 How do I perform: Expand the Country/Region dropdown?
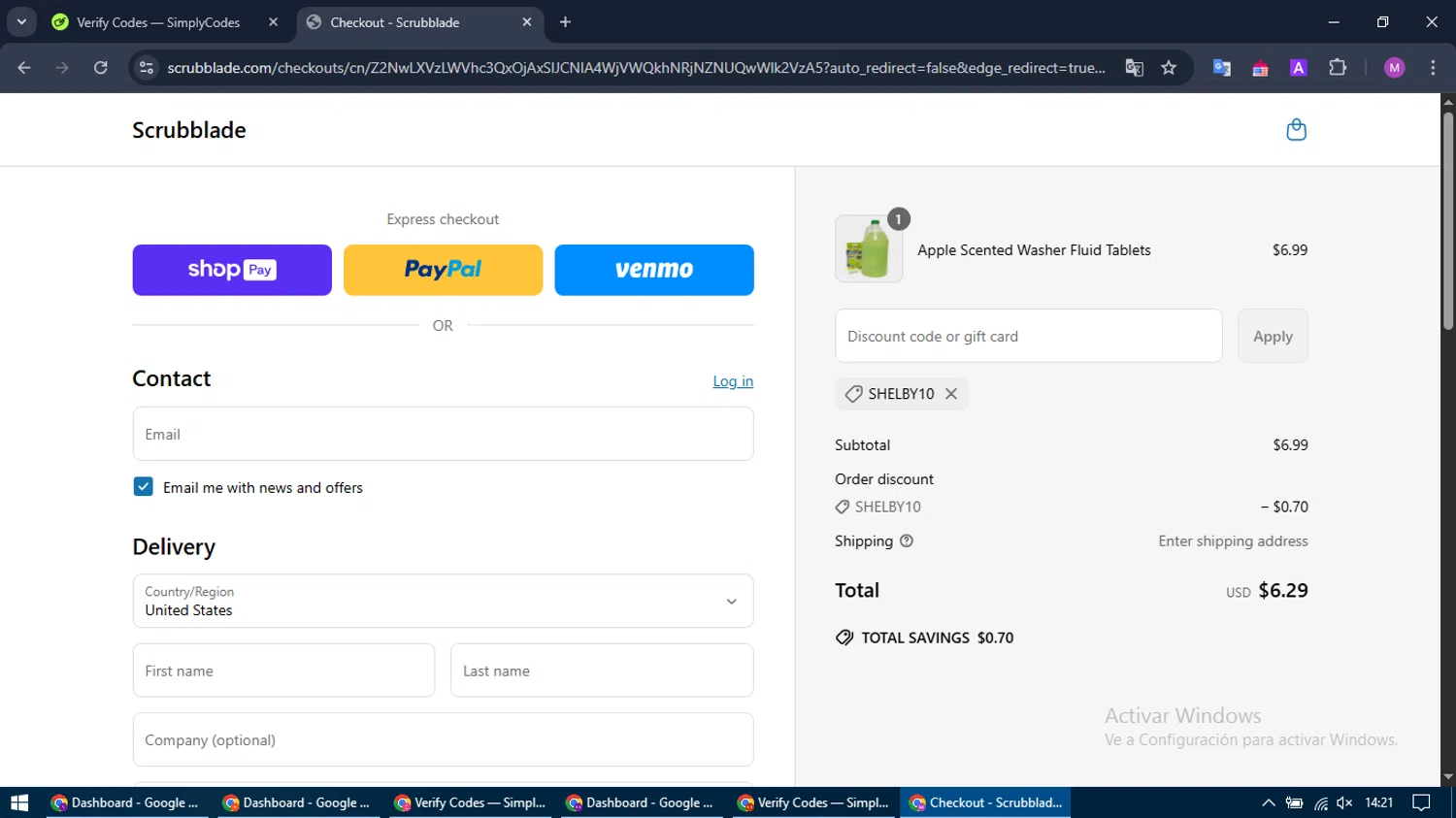(x=443, y=601)
